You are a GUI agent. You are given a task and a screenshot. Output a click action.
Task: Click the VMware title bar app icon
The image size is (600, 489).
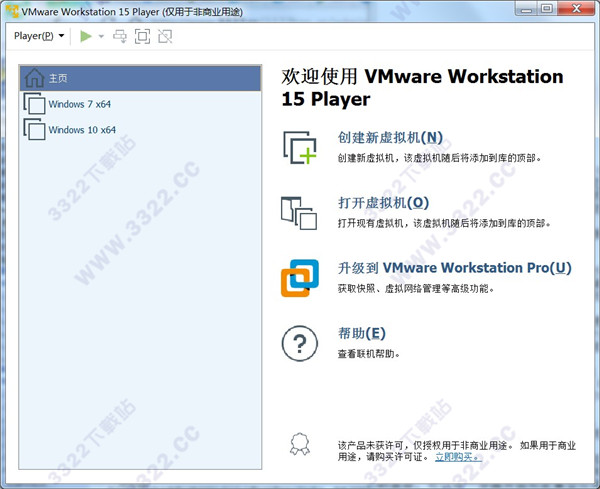(x=12, y=11)
